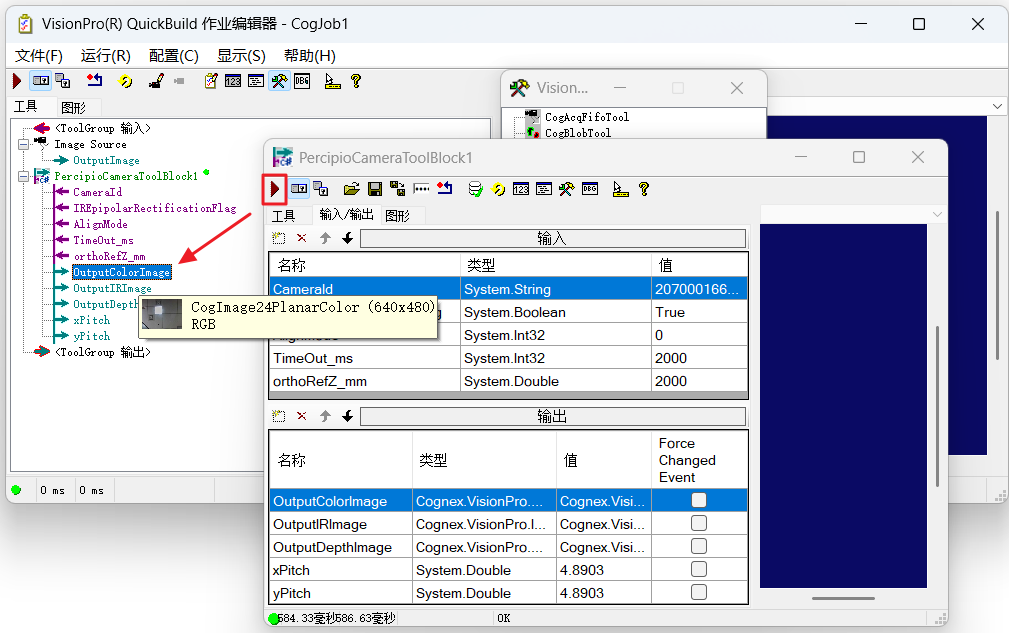Switch to 工具 tab in the ToolBlock window
This screenshot has height=633, width=1009.
click(283, 216)
